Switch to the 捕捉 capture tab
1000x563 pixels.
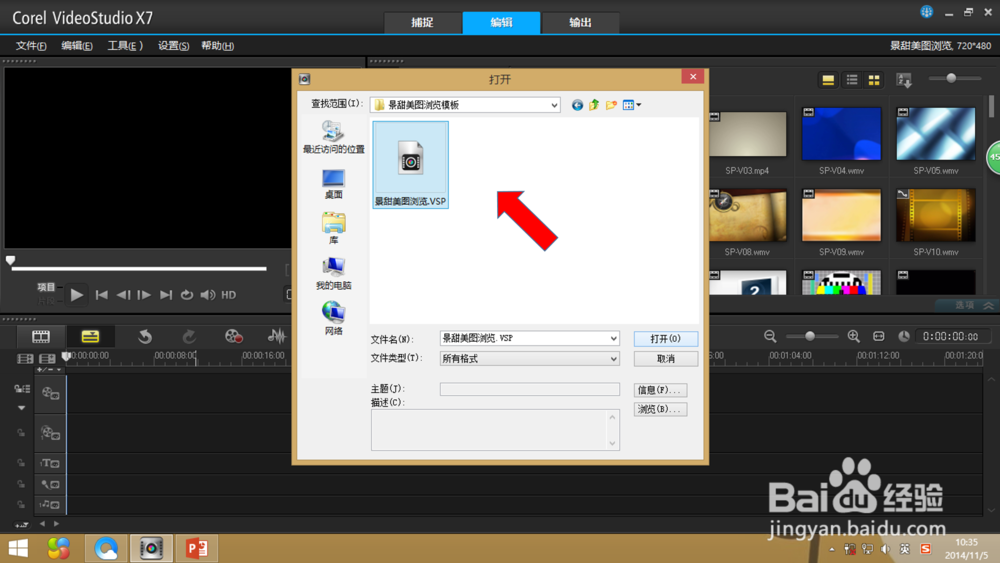pos(422,22)
